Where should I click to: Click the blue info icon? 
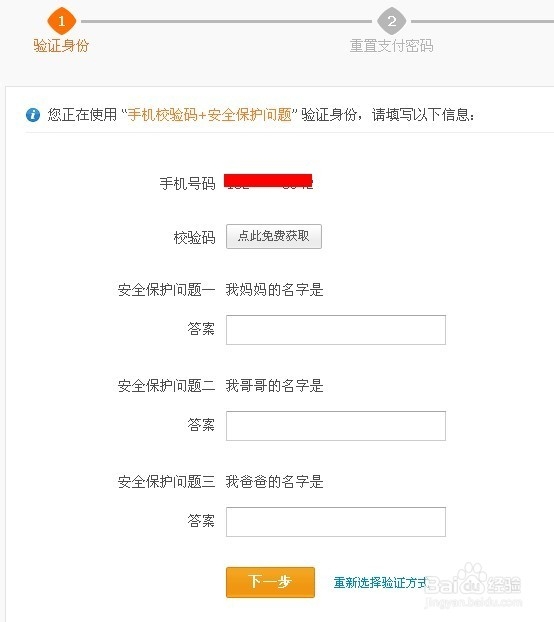tap(33, 115)
